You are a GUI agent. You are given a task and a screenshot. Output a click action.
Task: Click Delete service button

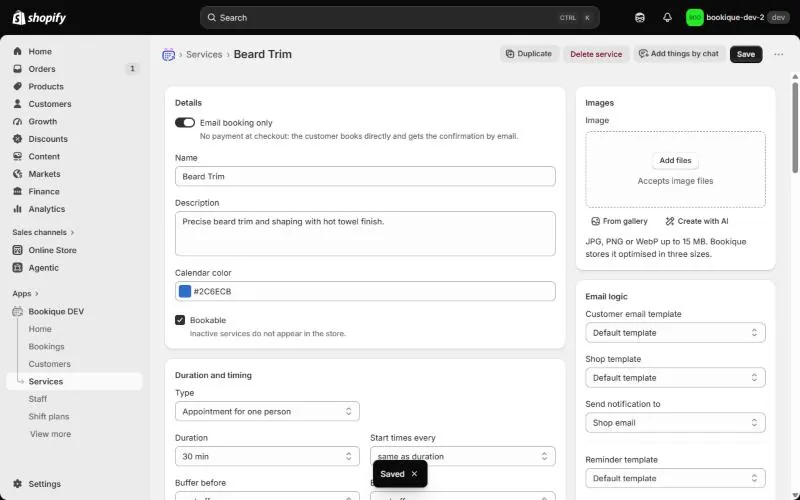click(596, 54)
